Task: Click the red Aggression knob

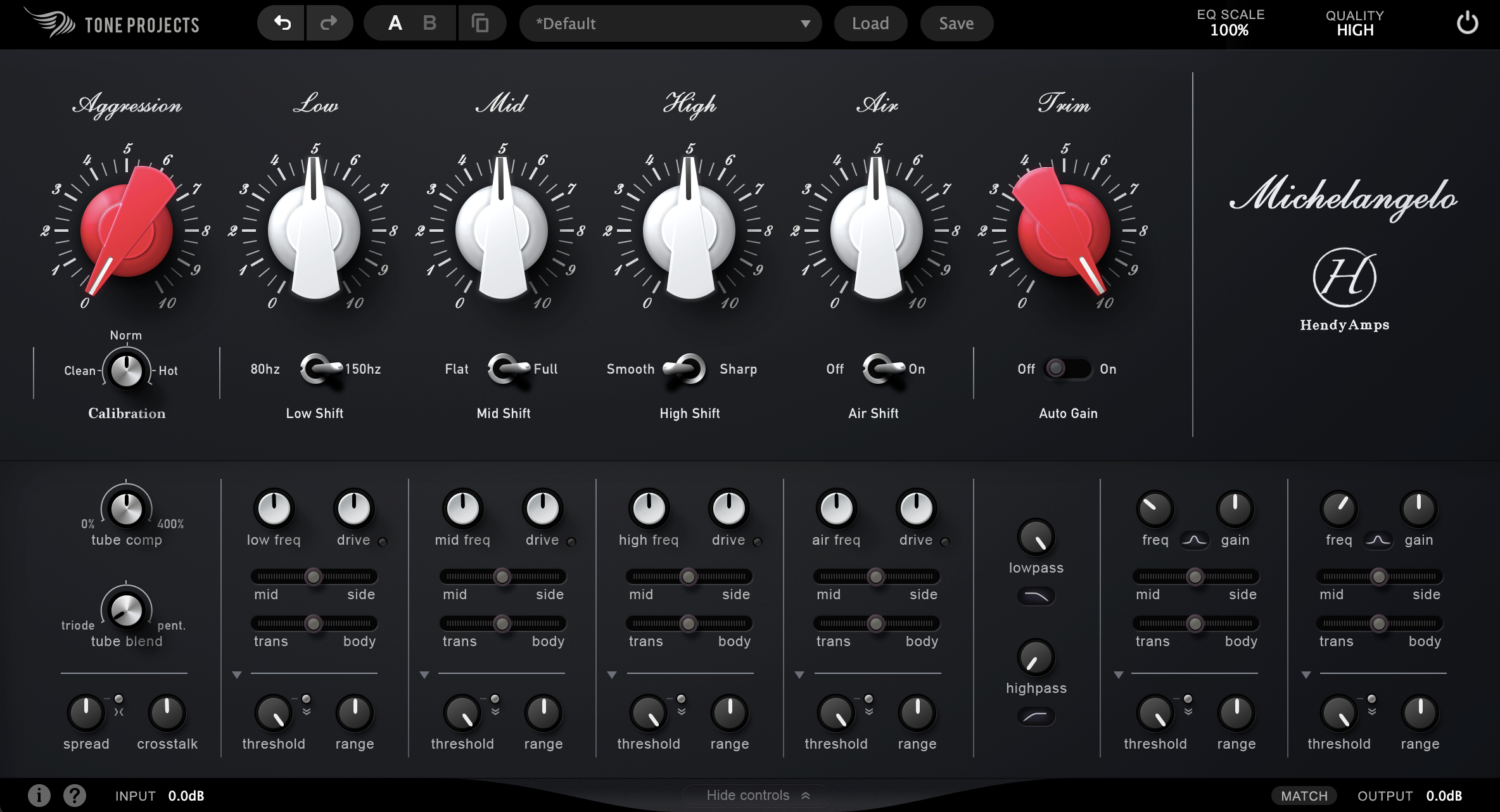Action: point(127,231)
